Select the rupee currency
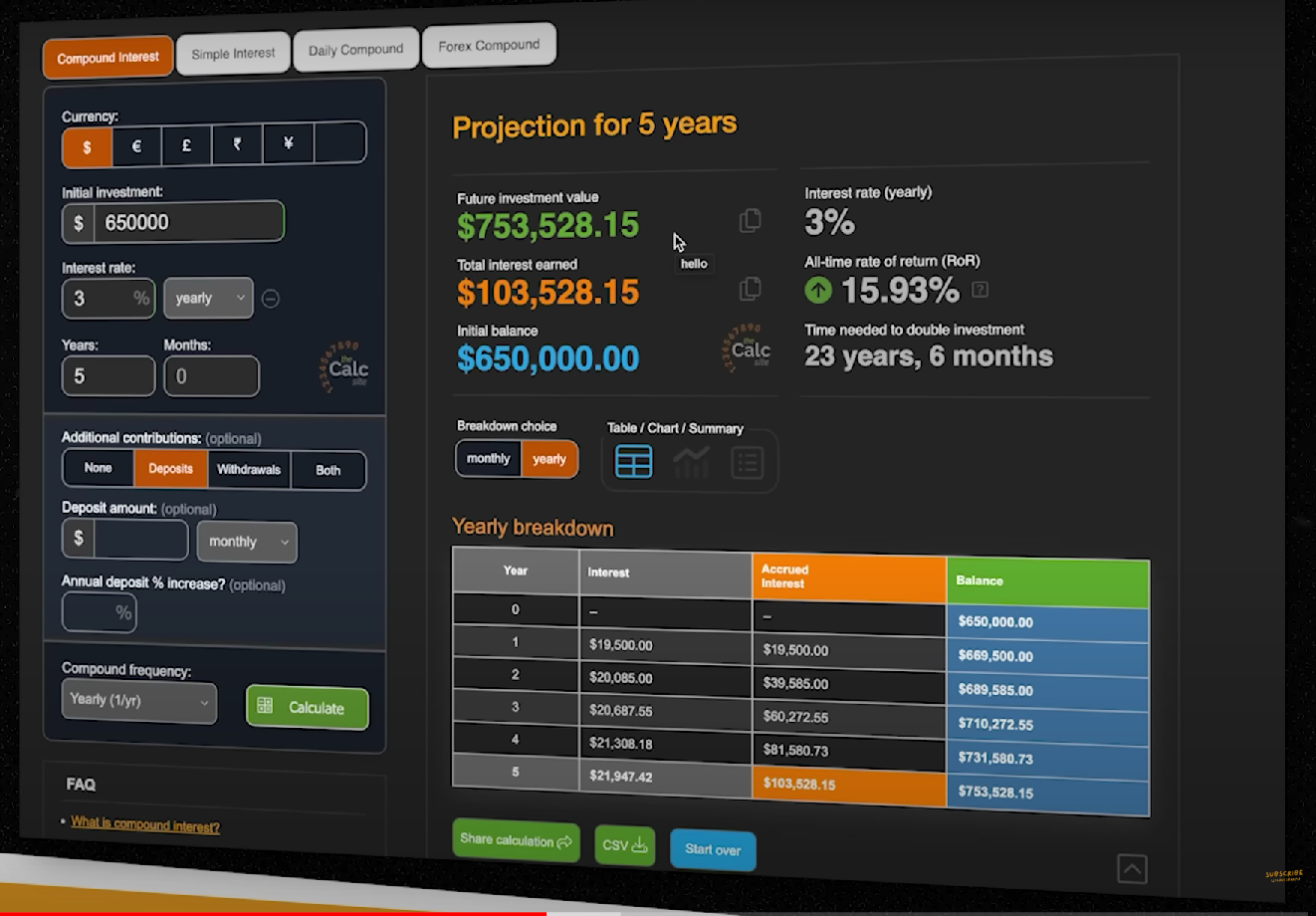Image resolution: width=1316 pixels, height=916 pixels. (237, 144)
